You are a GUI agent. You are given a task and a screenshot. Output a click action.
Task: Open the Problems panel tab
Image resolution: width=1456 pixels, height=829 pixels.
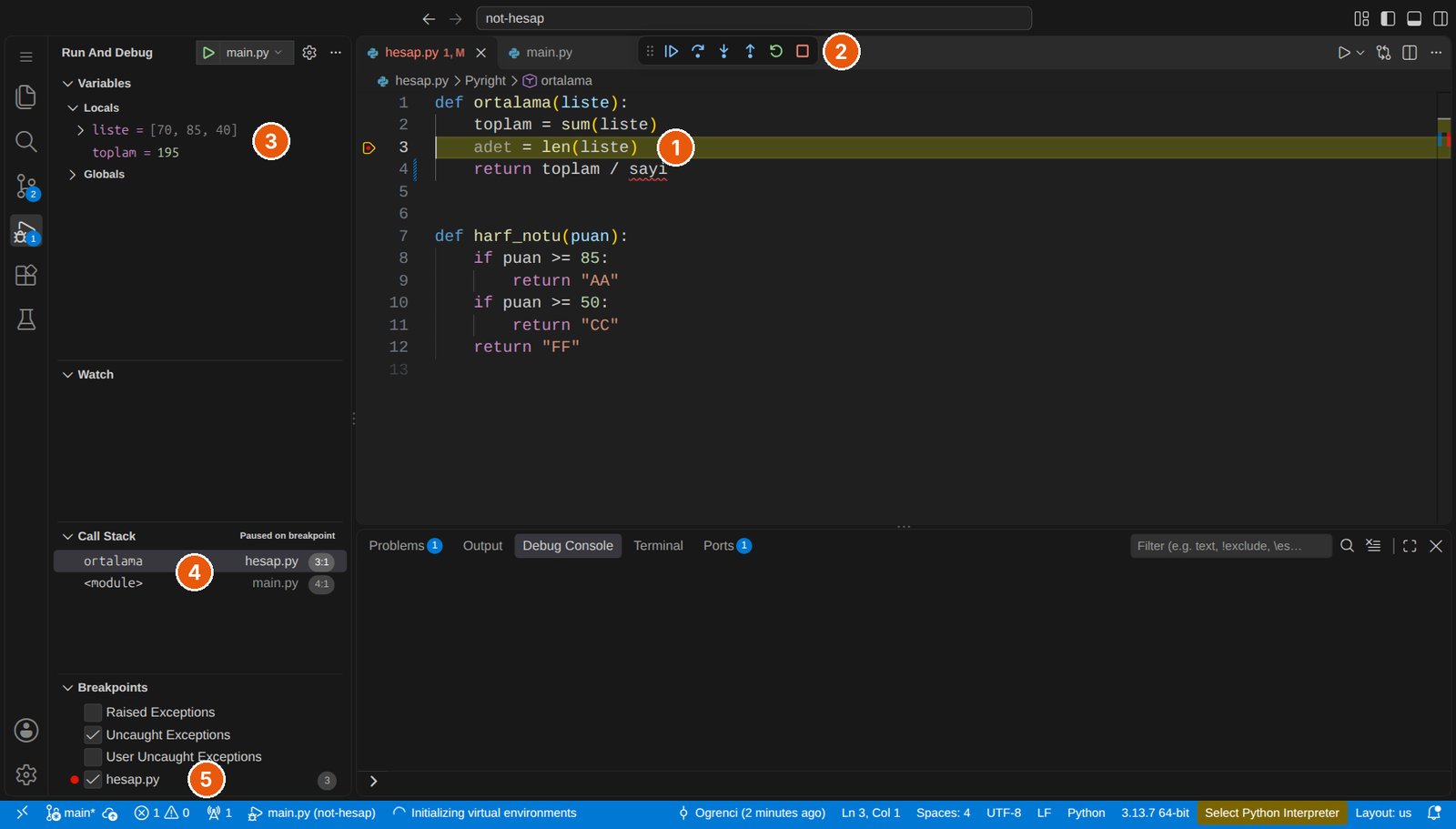405,546
